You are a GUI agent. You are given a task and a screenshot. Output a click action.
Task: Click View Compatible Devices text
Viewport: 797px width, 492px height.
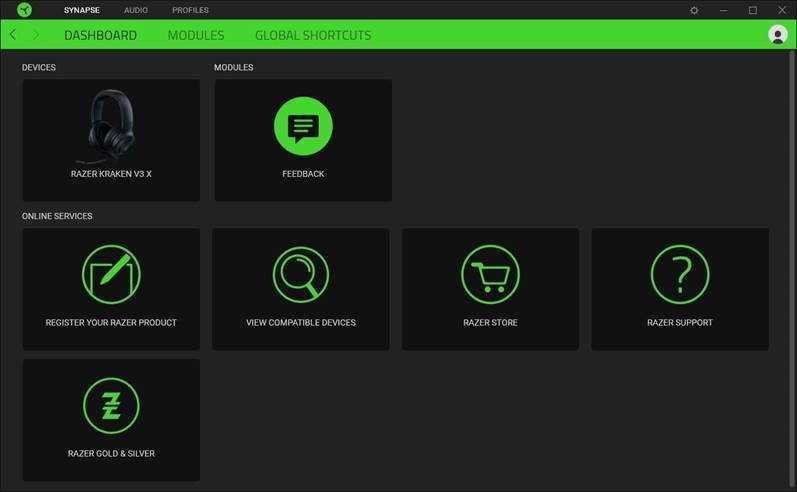pos(301,323)
